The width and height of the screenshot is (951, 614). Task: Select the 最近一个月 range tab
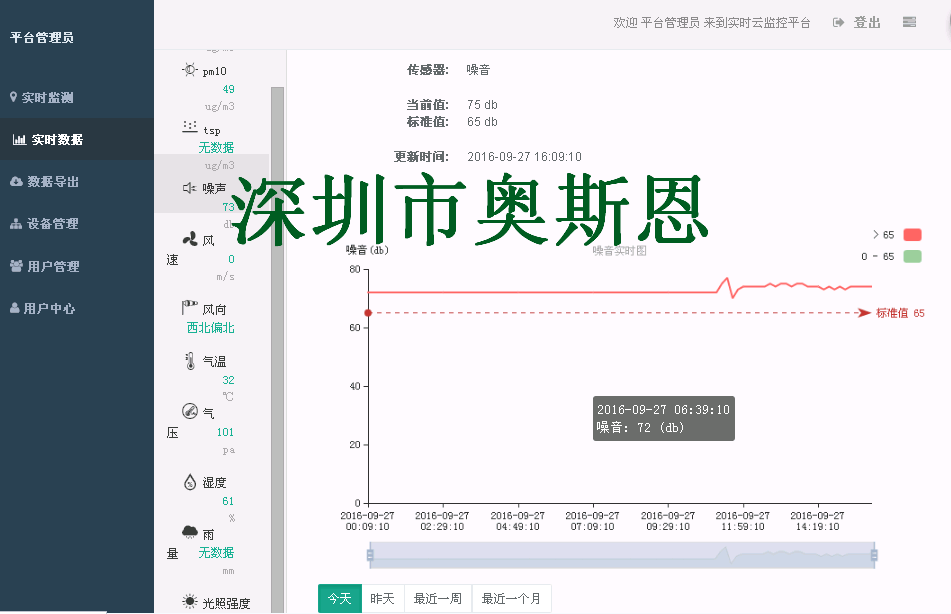point(511,599)
